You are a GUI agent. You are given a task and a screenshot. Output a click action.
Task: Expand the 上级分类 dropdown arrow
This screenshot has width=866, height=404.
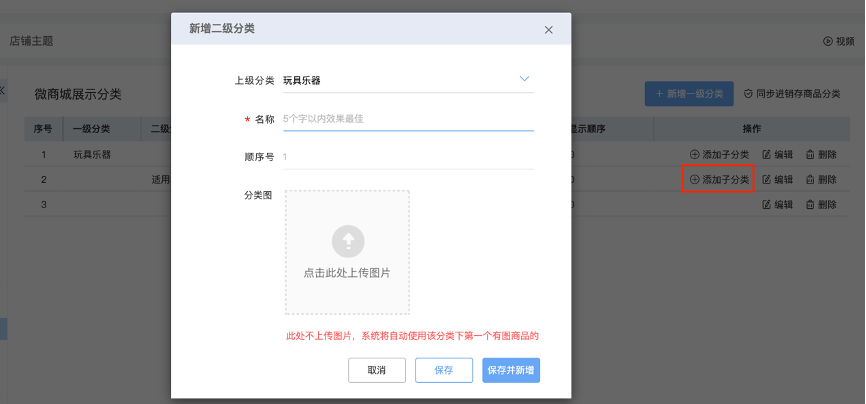point(524,79)
